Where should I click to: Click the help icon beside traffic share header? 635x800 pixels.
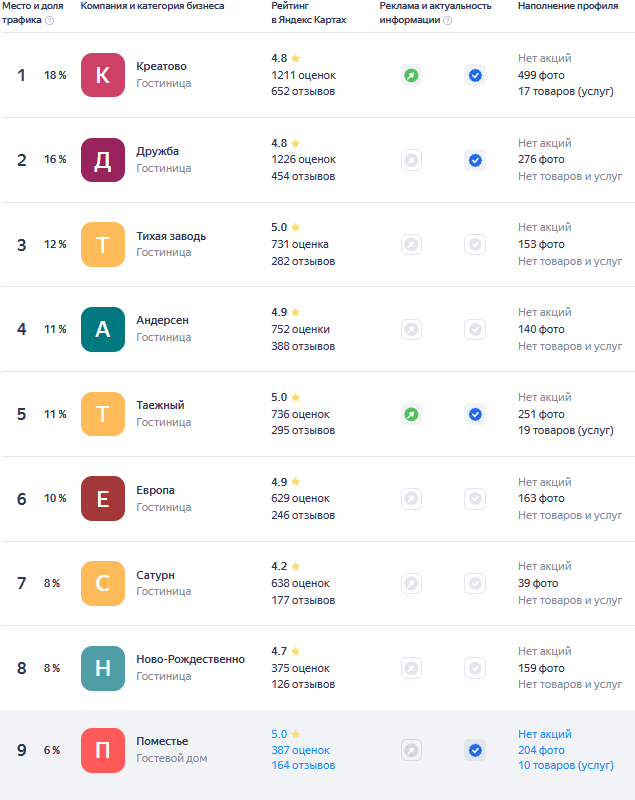pyautogui.click(x=50, y=20)
